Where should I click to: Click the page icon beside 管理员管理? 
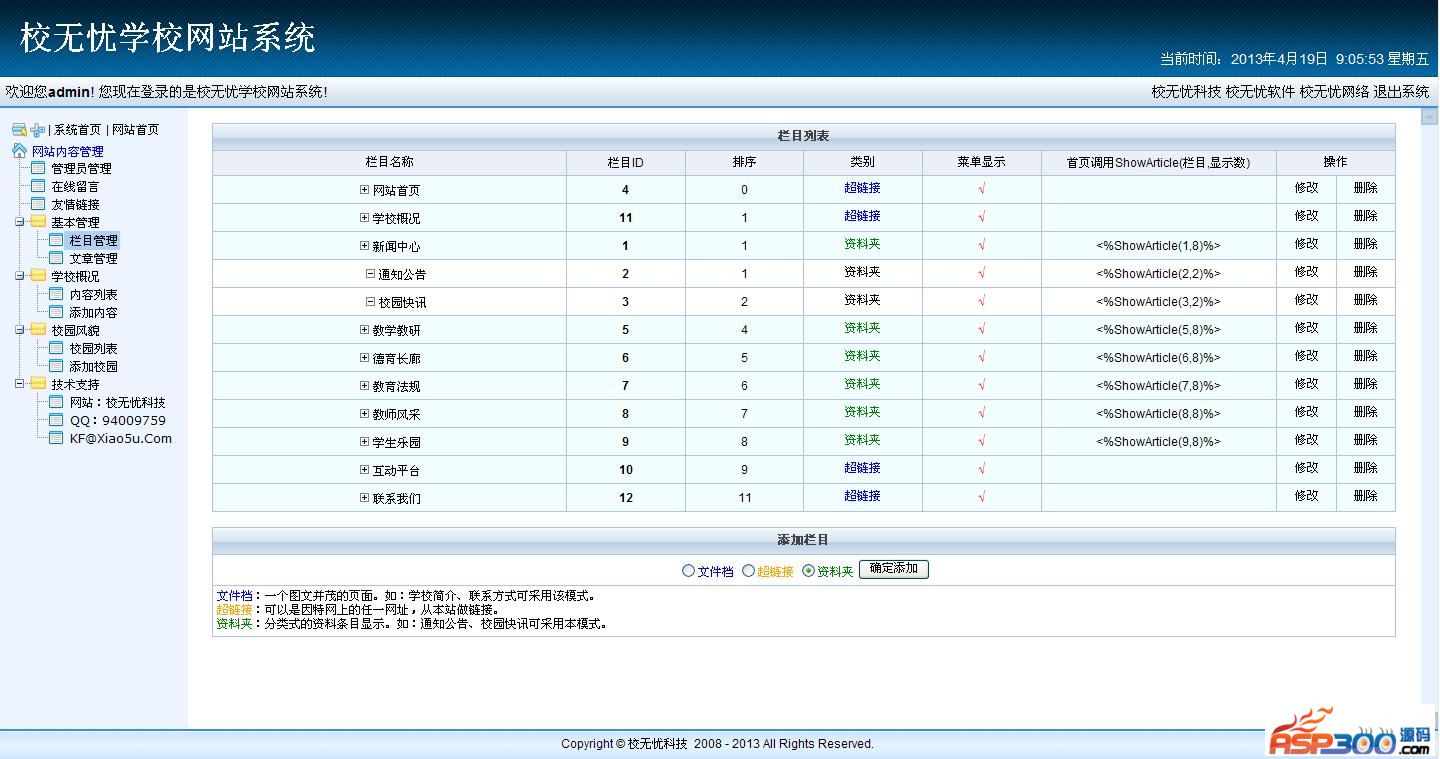pyautogui.click(x=39, y=168)
